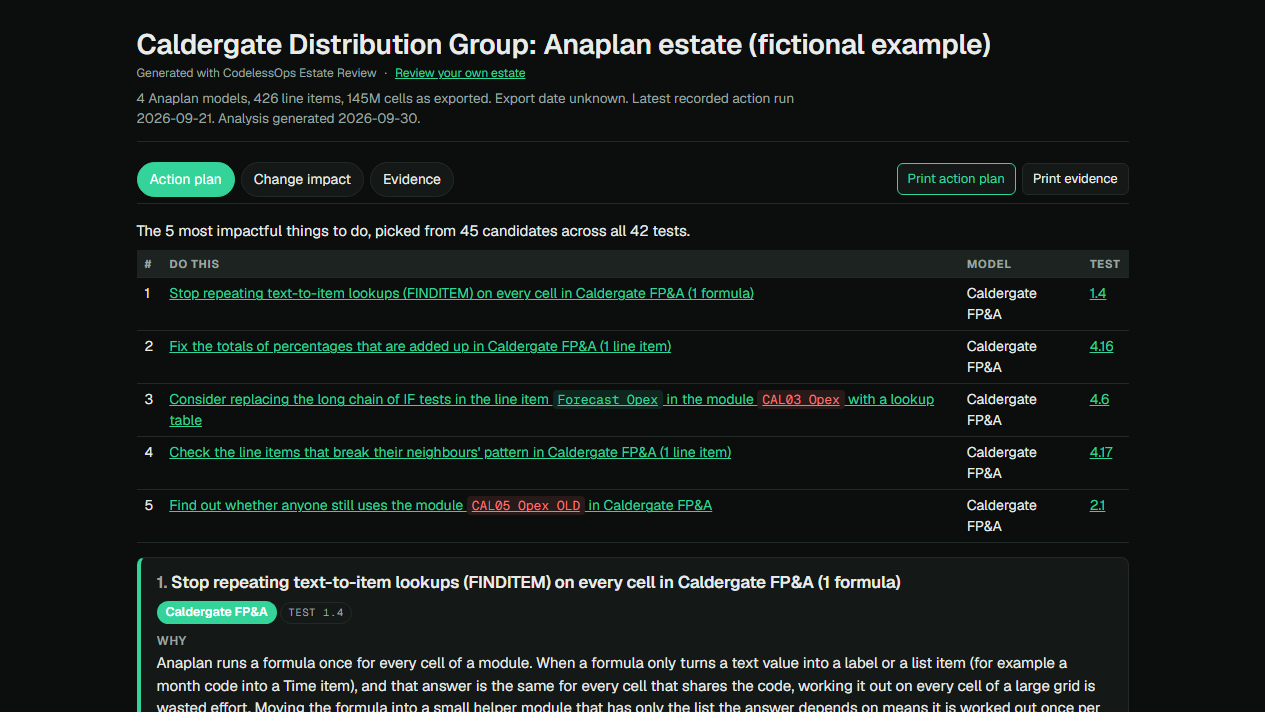Image resolution: width=1265 pixels, height=712 pixels.
Task: Click the # column header
Action: coord(148,264)
